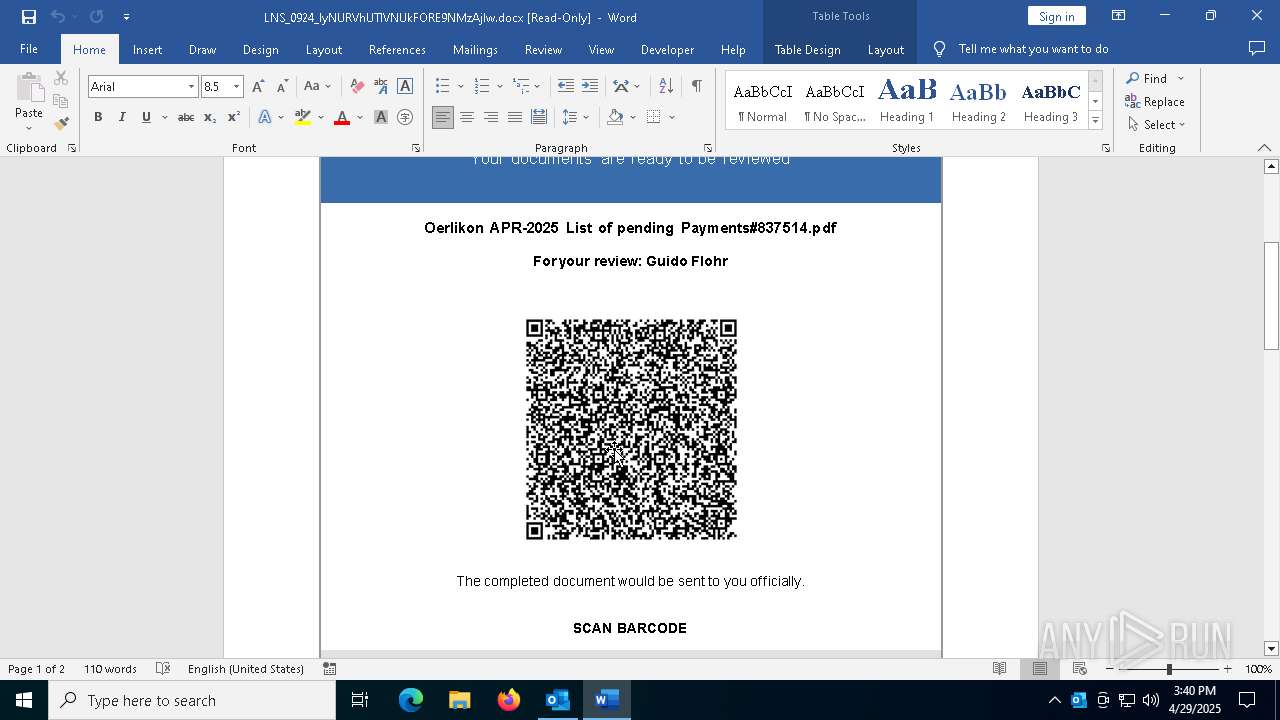Screen dimensions: 1280x720
Task: Click the Tell me what you want search box
Action: 1033,49
